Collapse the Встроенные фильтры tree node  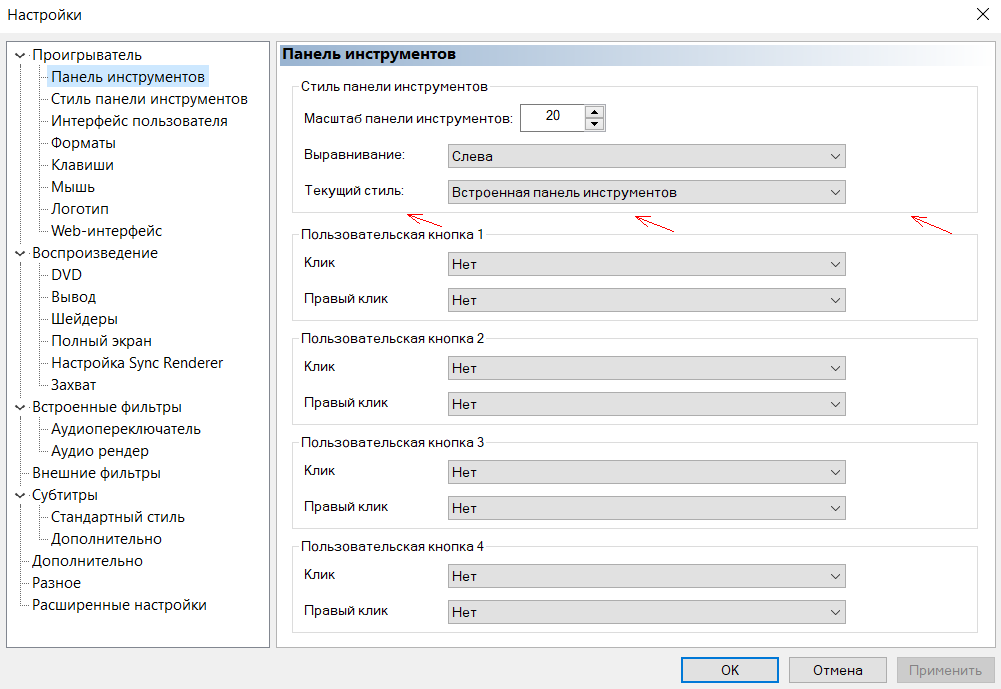pyautogui.click(x=20, y=407)
